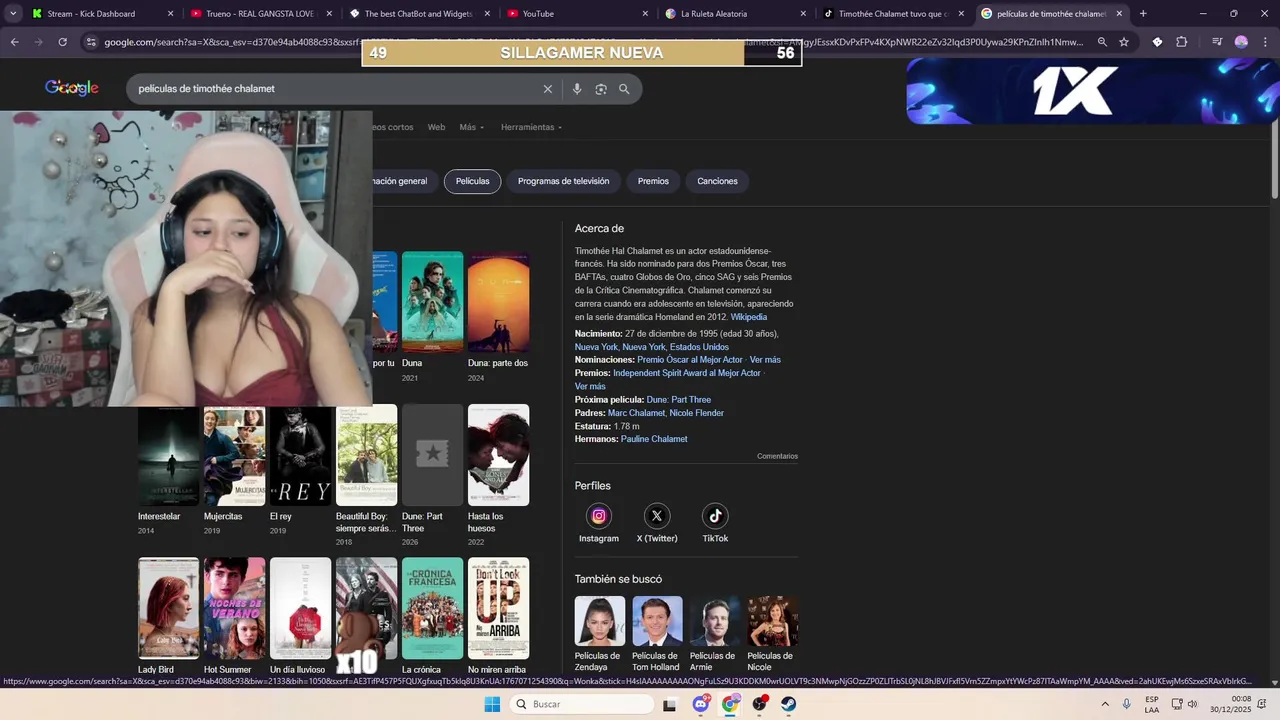Viewport: 1280px width, 720px height.
Task: Open the Duna: parte dos movie poster
Action: 498,302
